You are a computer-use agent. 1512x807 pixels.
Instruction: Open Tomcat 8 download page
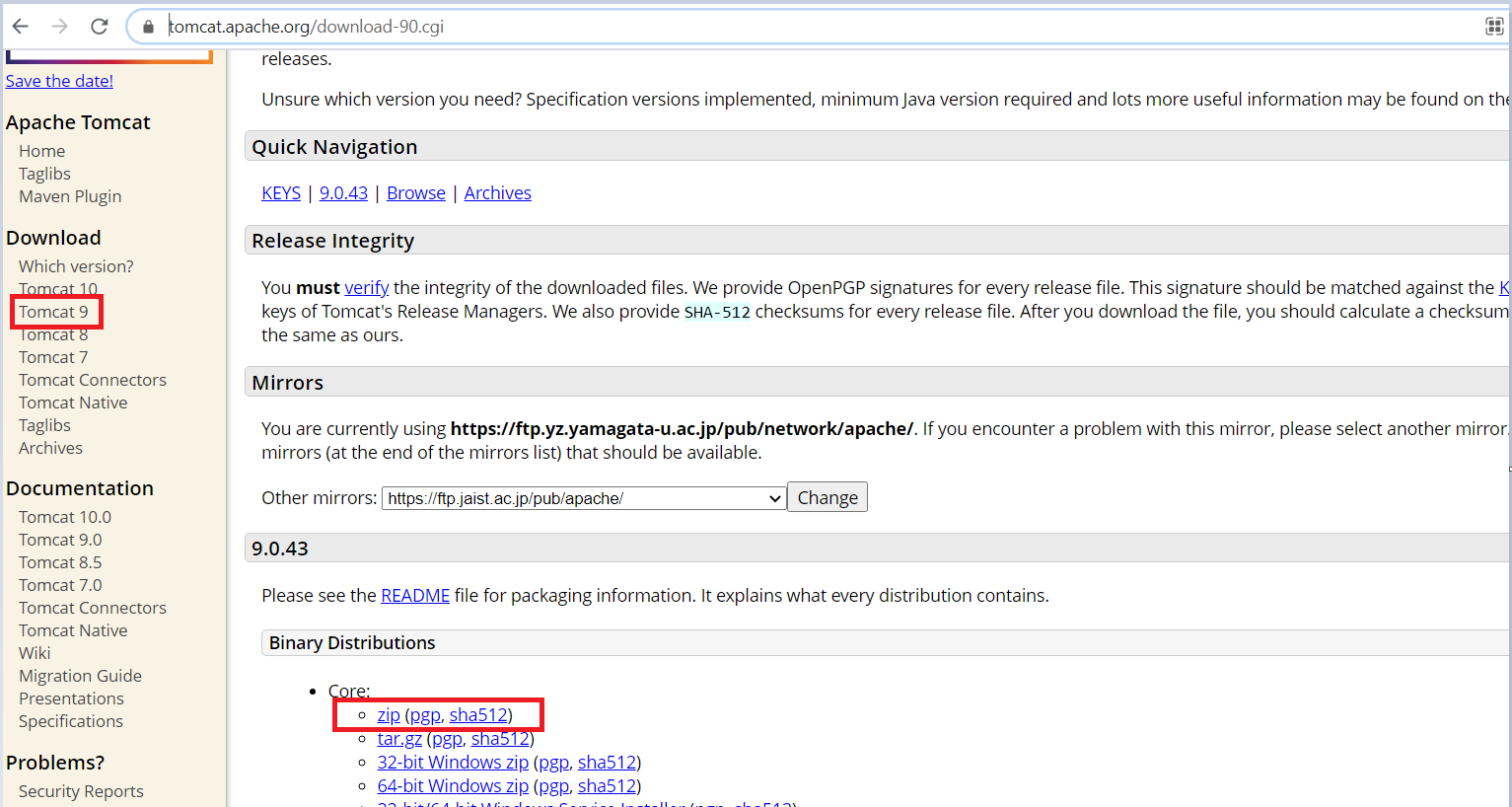click(53, 334)
